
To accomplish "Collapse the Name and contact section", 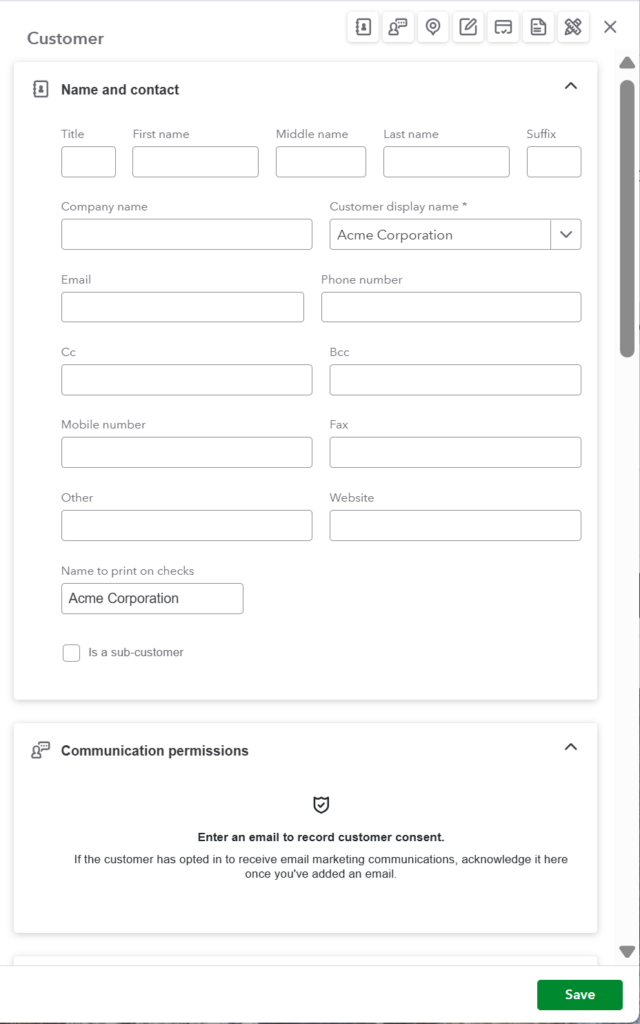I will [571, 86].
